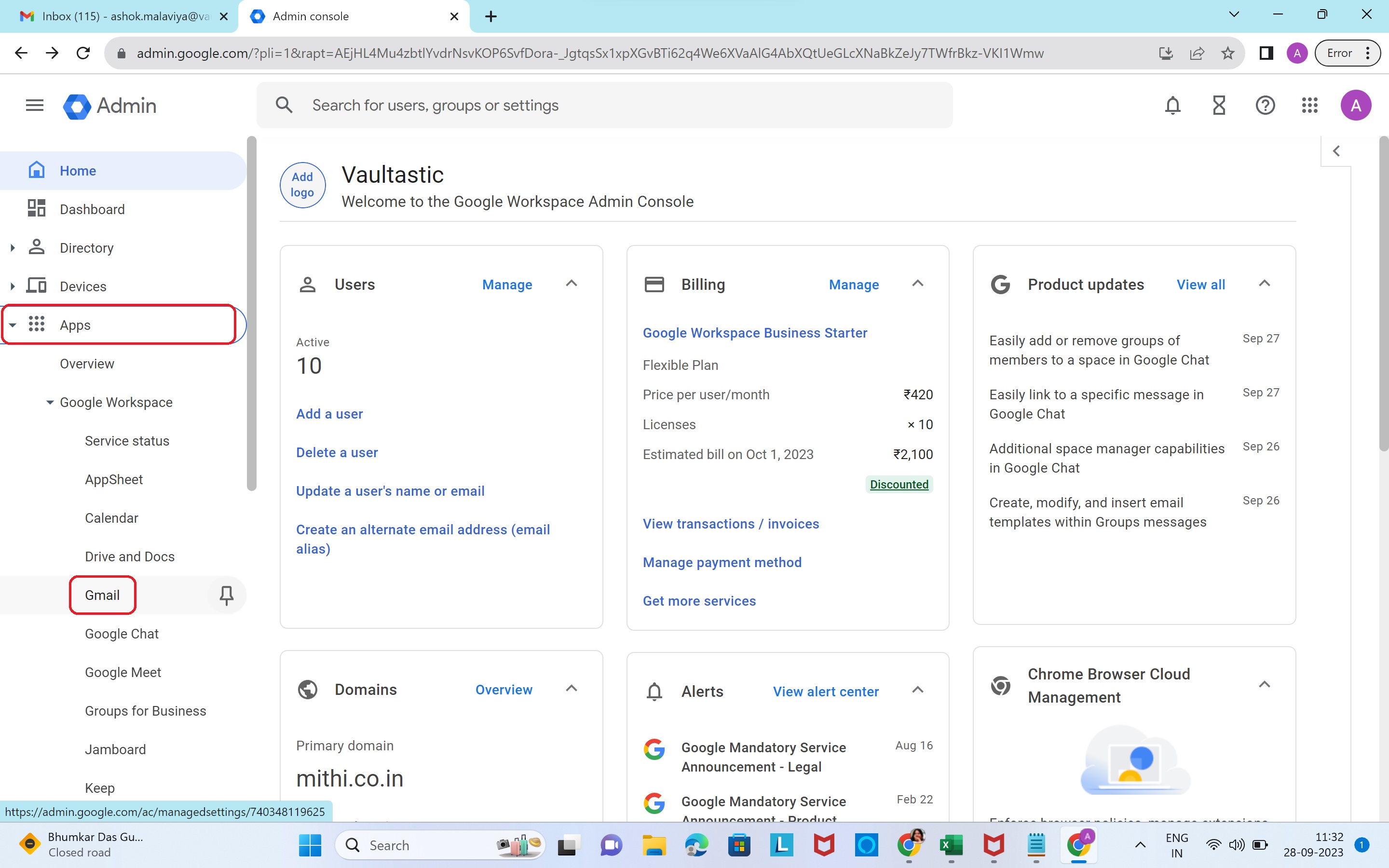Select Dashboard in left navigation
Image resolution: width=1389 pixels, height=868 pixels.
92,210
